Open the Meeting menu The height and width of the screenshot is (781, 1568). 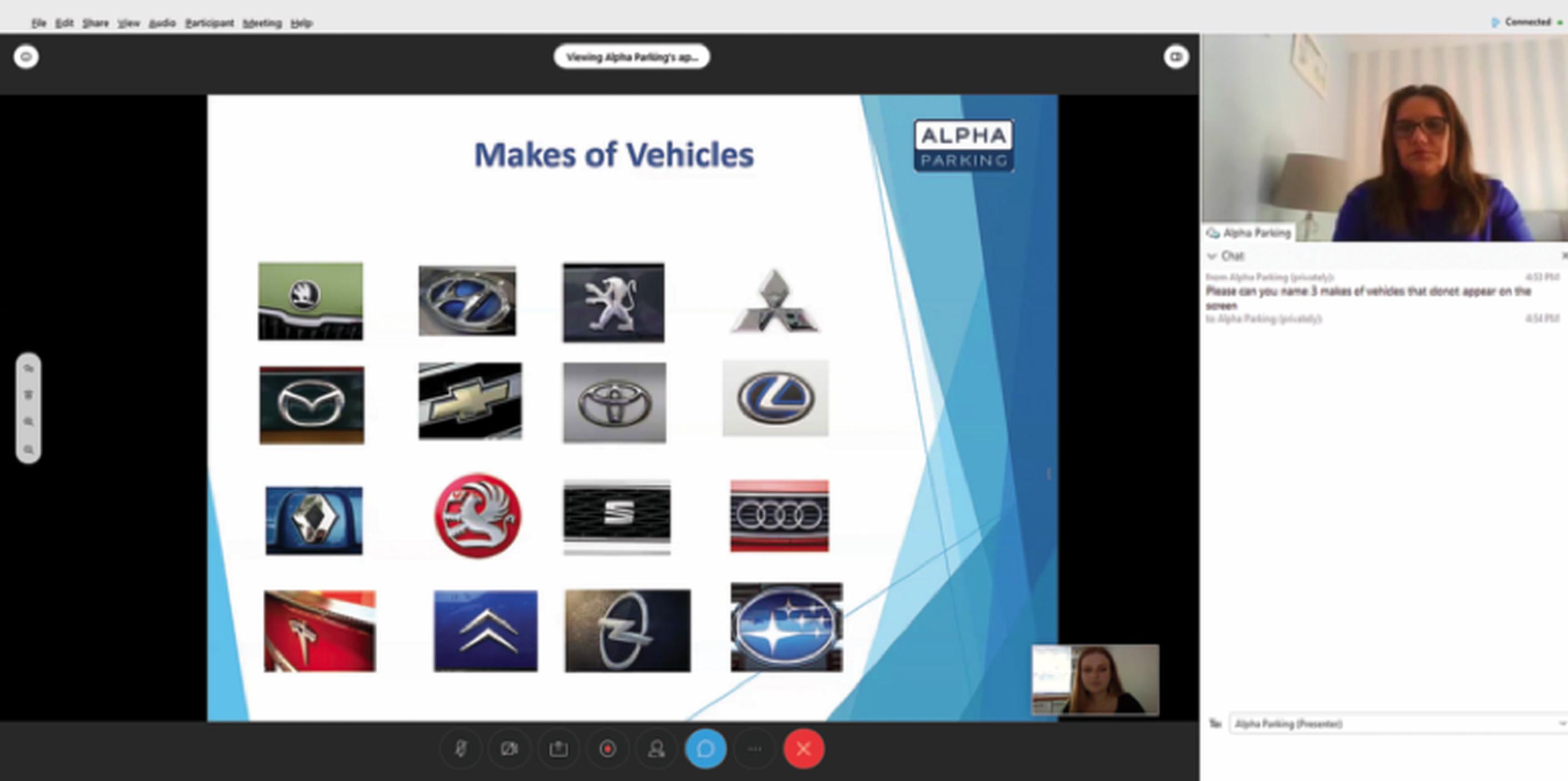(262, 23)
